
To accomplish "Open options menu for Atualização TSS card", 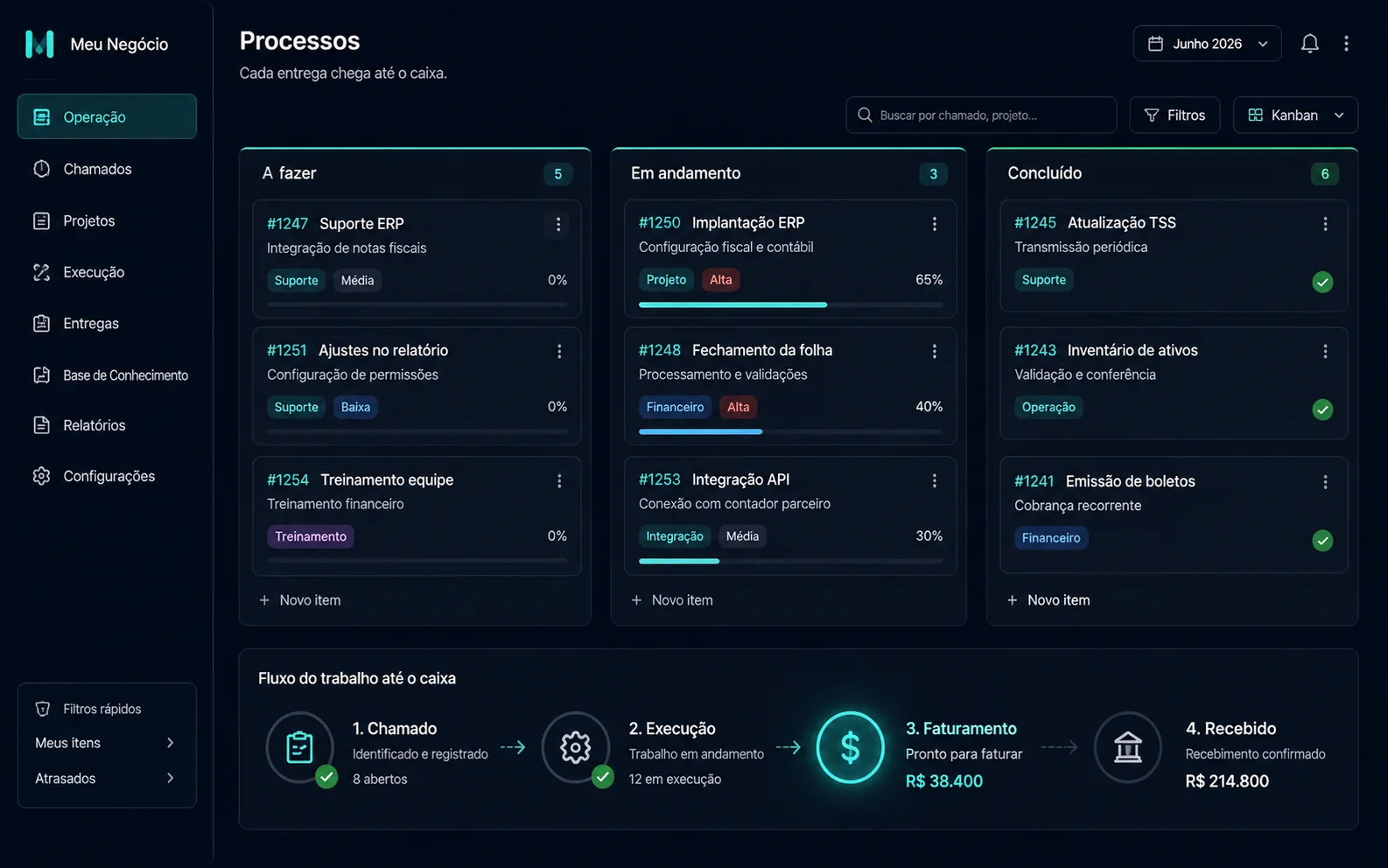I will (x=1325, y=223).
